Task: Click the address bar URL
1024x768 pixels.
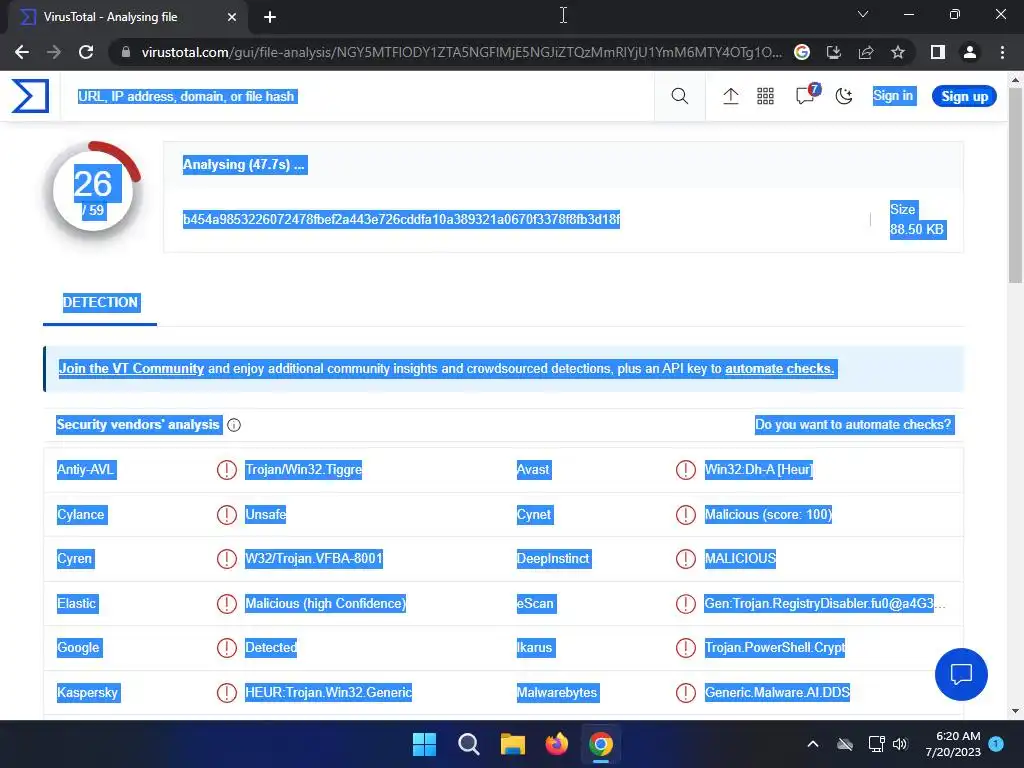Action: click(462, 52)
